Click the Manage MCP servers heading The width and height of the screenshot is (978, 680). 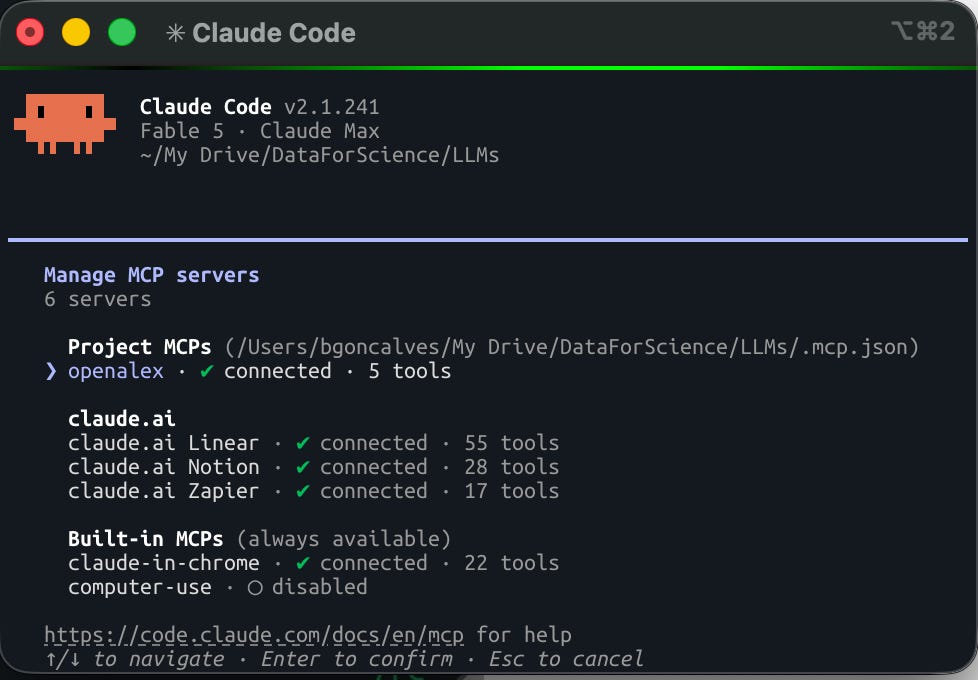[152, 275]
